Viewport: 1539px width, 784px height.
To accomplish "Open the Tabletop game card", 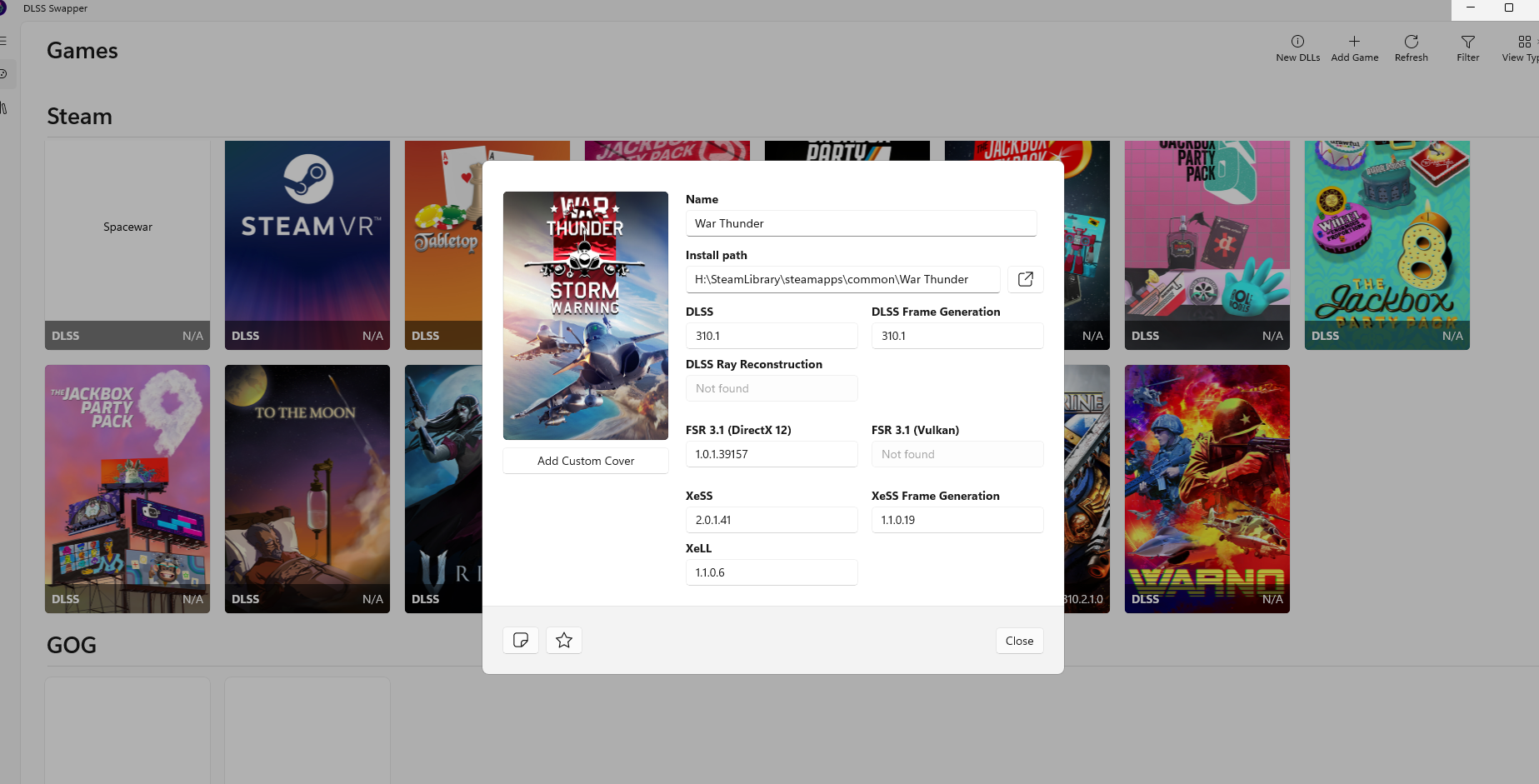I will coord(443,245).
